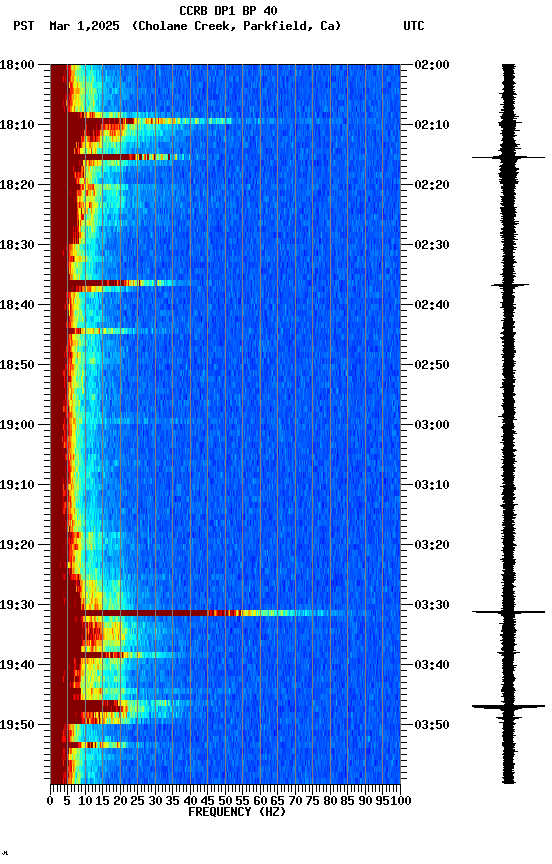
Task: Click the seismogram spike at 18:36
Action: tap(510, 285)
